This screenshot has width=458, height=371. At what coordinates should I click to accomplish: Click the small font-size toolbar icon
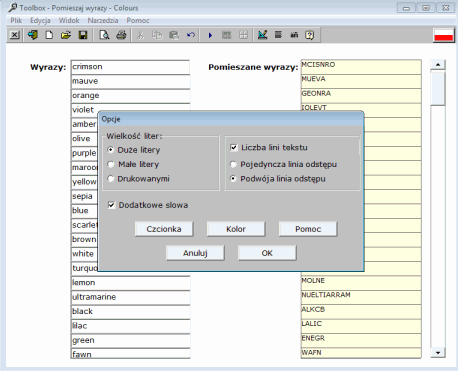point(294,35)
